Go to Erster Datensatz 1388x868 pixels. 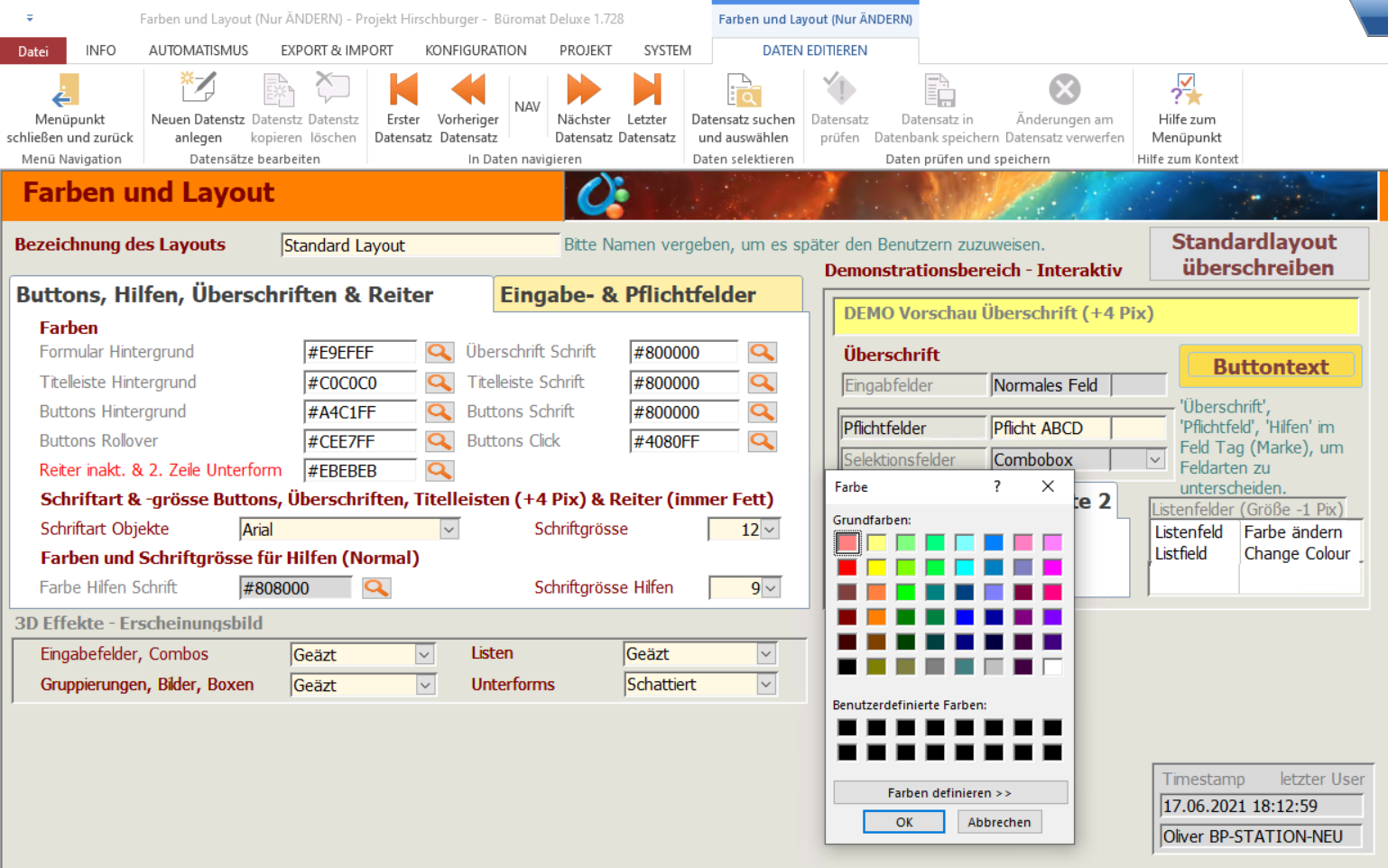403,90
